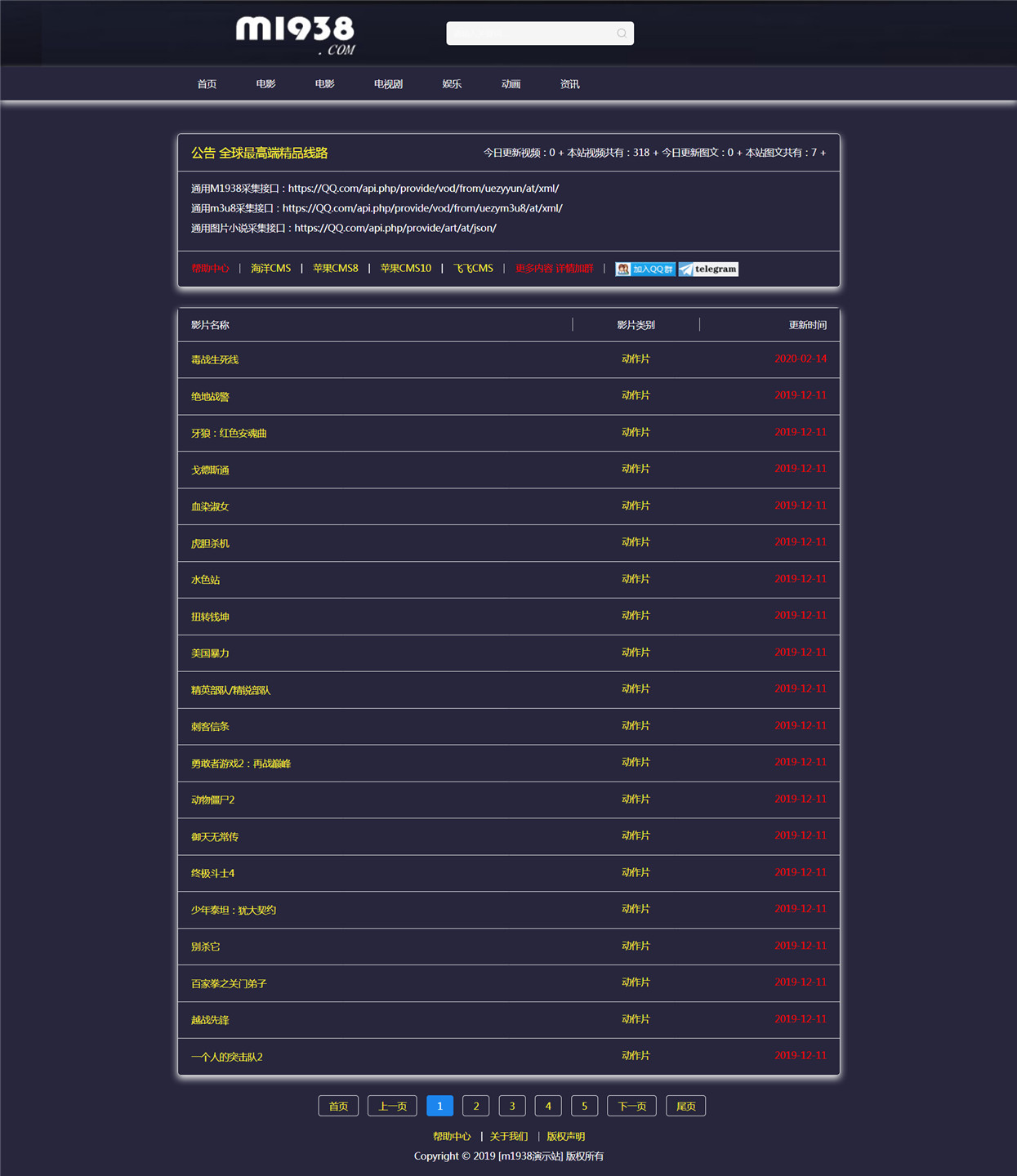Viewport: 1017px width, 1176px height.
Task: Open the 首页 navigation item
Action: (x=207, y=84)
